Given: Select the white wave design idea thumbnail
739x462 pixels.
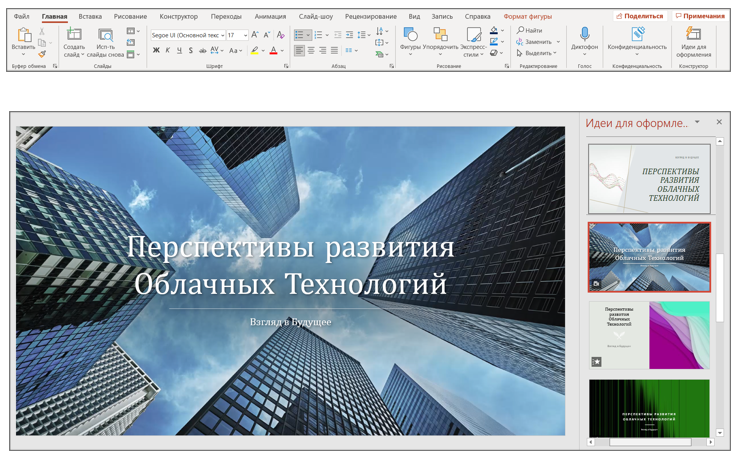Looking at the screenshot, I should click(x=649, y=179).
